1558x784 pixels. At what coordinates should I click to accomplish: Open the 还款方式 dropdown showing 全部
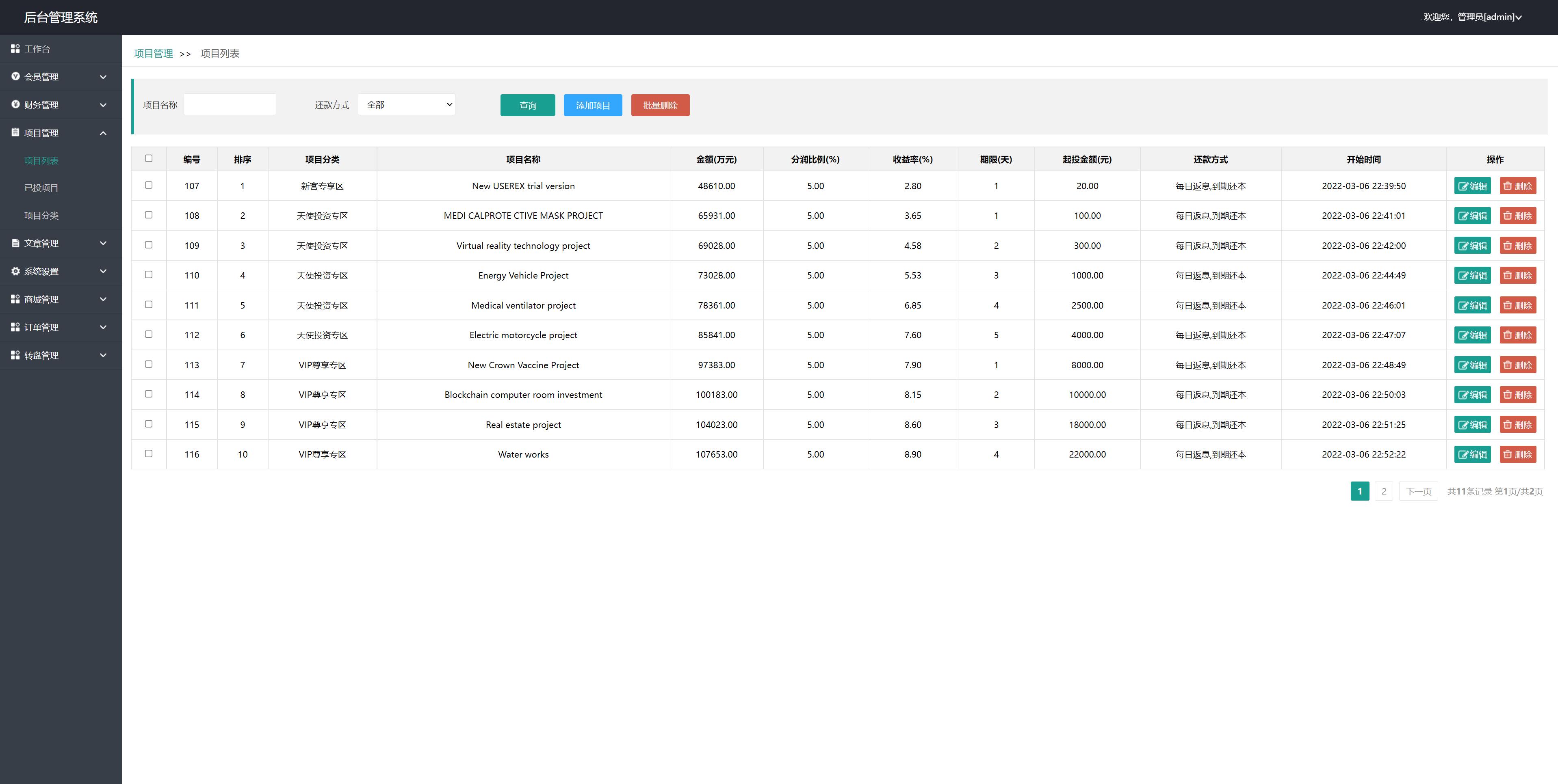pyautogui.click(x=406, y=105)
